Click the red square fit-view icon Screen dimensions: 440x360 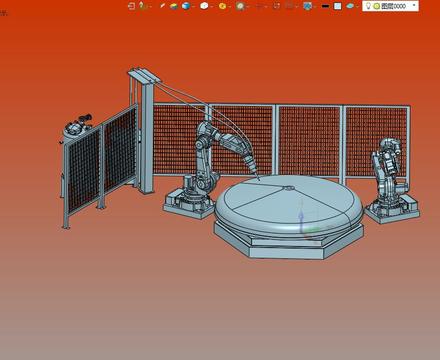pos(276,6)
